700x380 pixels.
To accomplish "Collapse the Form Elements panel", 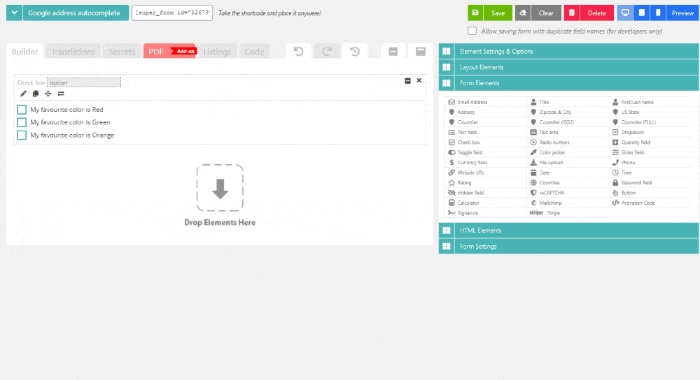I will tap(569, 83).
